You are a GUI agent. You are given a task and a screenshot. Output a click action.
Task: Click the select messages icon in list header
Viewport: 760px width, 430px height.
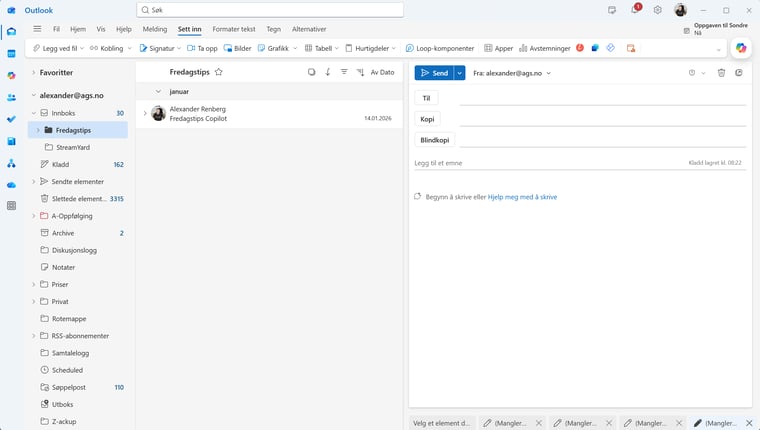click(x=312, y=72)
